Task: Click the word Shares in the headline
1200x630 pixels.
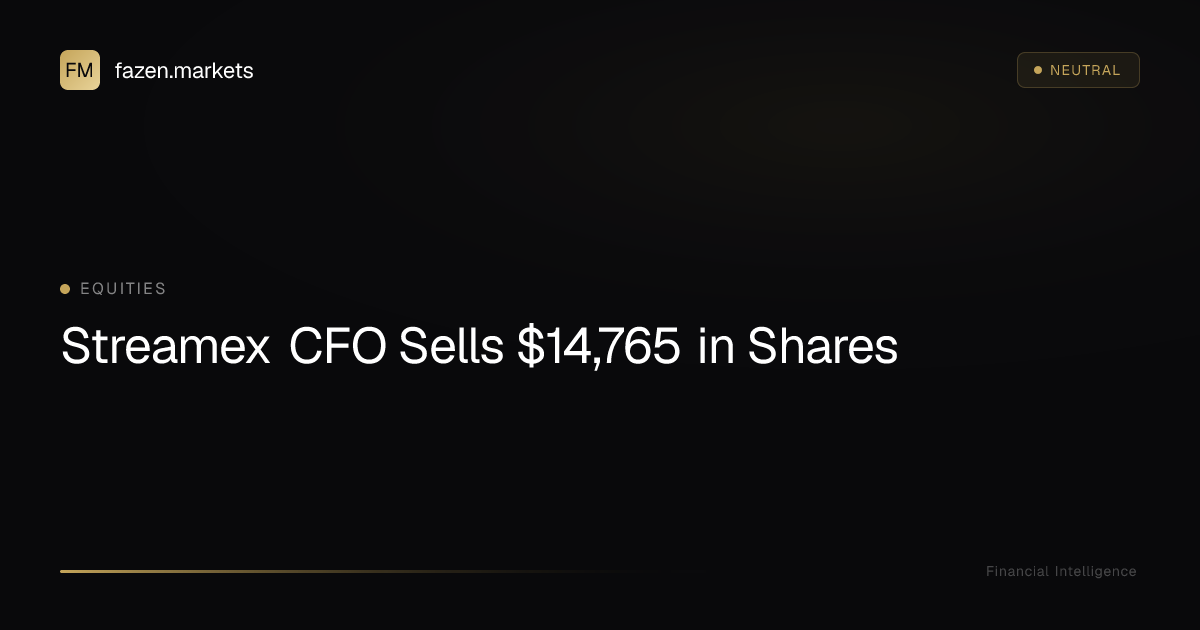Action: coord(822,347)
